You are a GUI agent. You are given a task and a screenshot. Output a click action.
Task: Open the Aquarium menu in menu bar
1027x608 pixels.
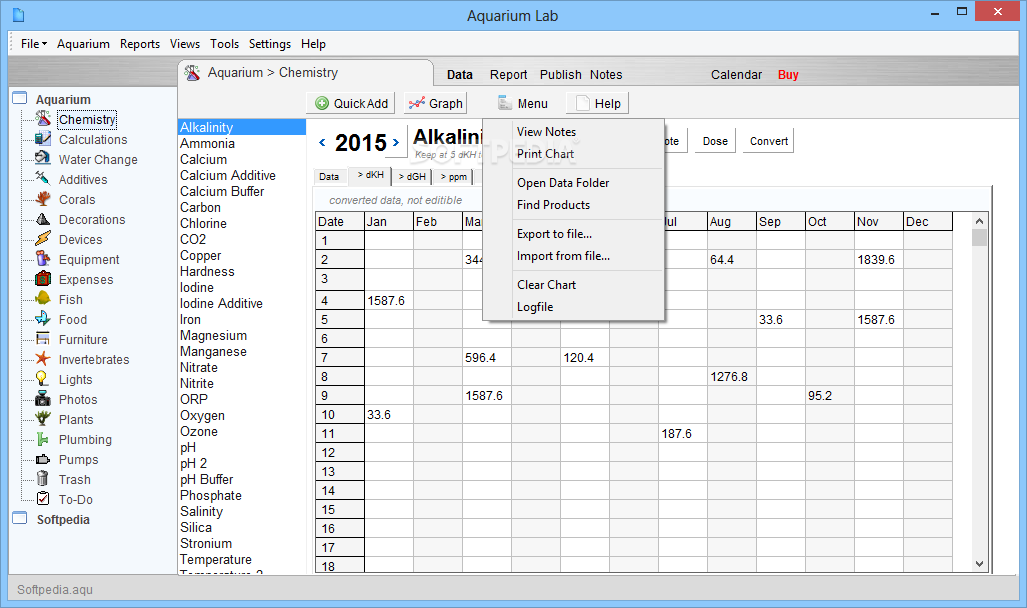(x=83, y=44)
